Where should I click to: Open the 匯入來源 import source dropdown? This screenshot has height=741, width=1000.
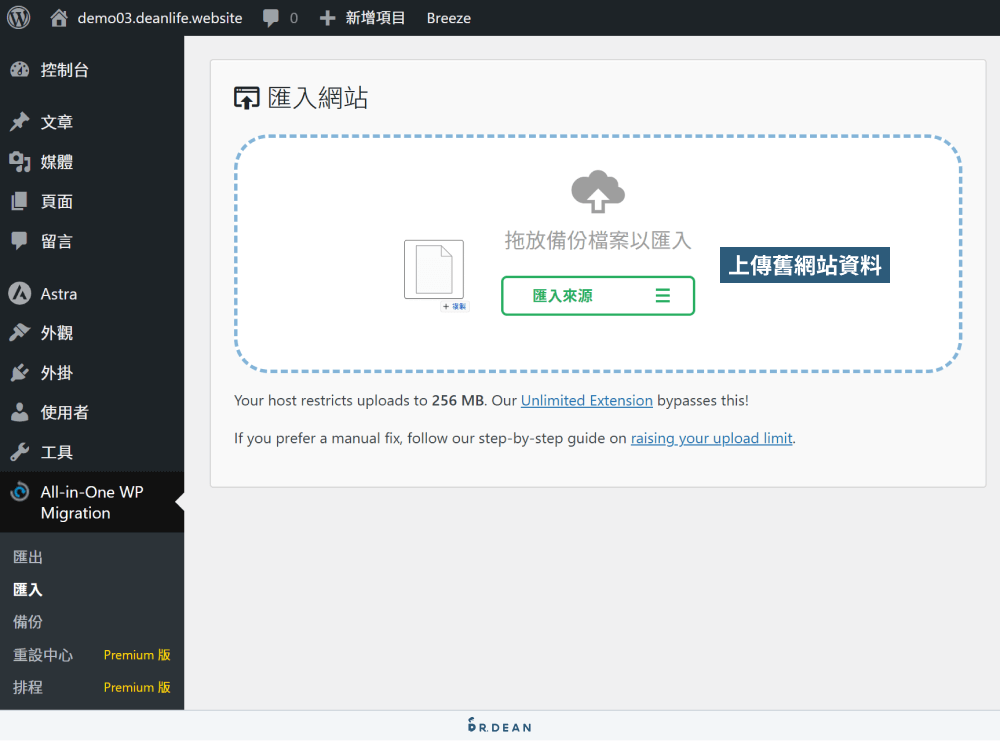pos(597,295)
